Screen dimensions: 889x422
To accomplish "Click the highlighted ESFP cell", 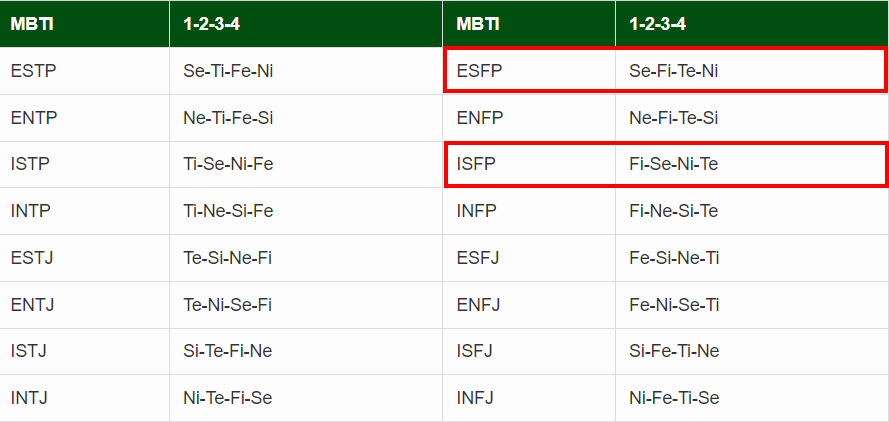I will tap(529, 71).
